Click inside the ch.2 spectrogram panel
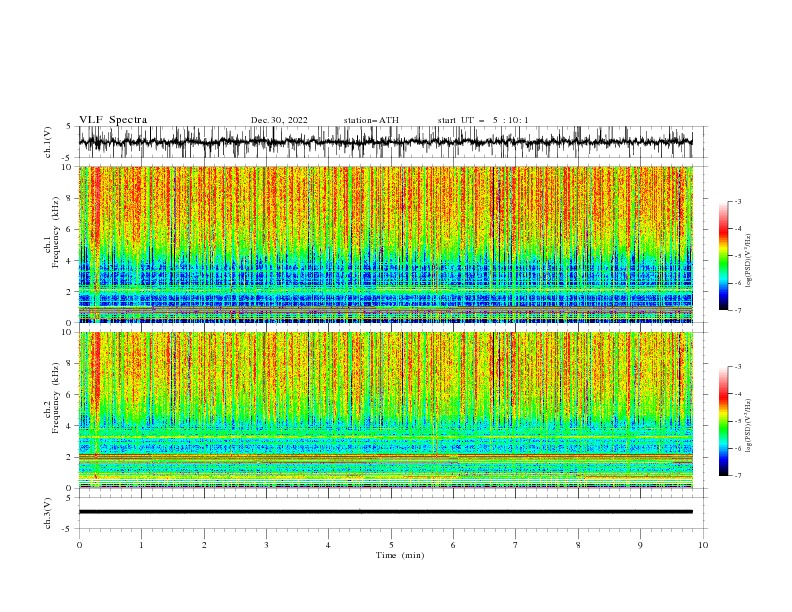792x612 pixels. coord(385,410)
